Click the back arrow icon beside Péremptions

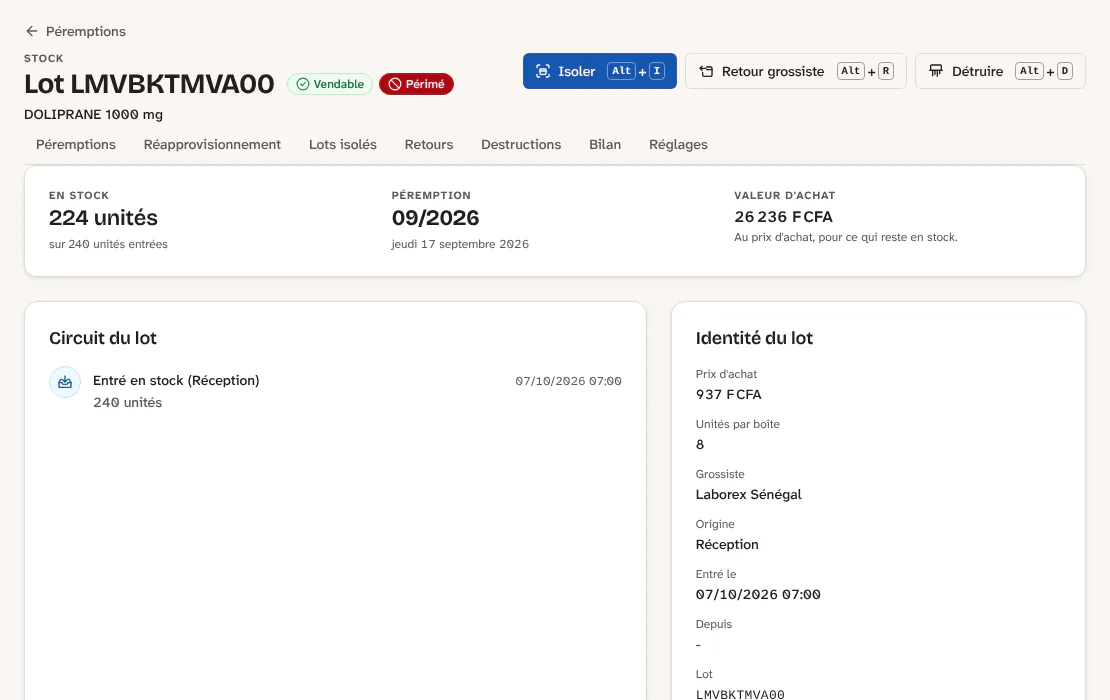point(31,31)
